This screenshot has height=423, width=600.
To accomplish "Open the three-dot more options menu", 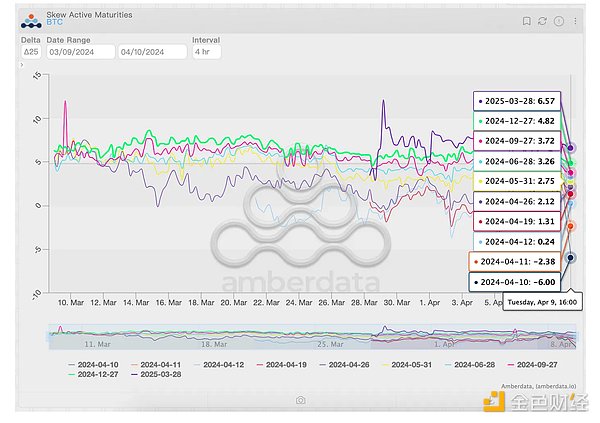I will pyautogui.click(x=573, y=21).
